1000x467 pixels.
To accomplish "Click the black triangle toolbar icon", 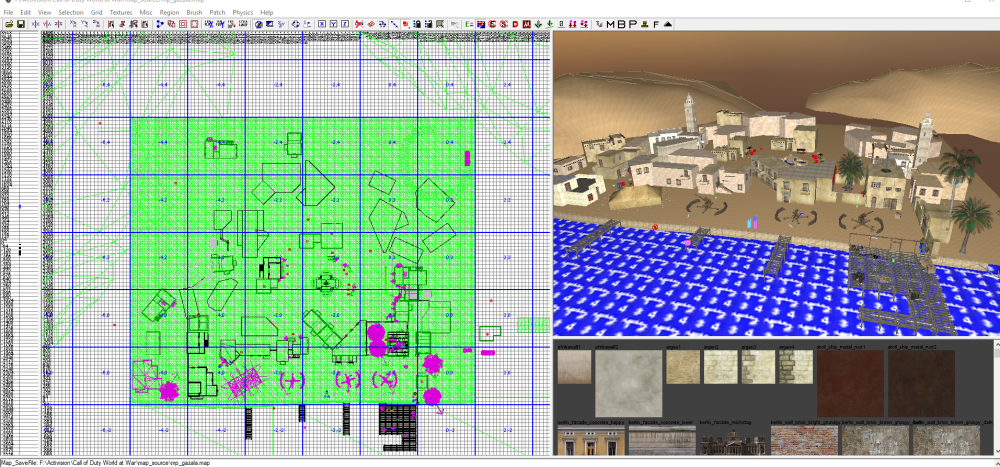I will click(x=668, y=21).
